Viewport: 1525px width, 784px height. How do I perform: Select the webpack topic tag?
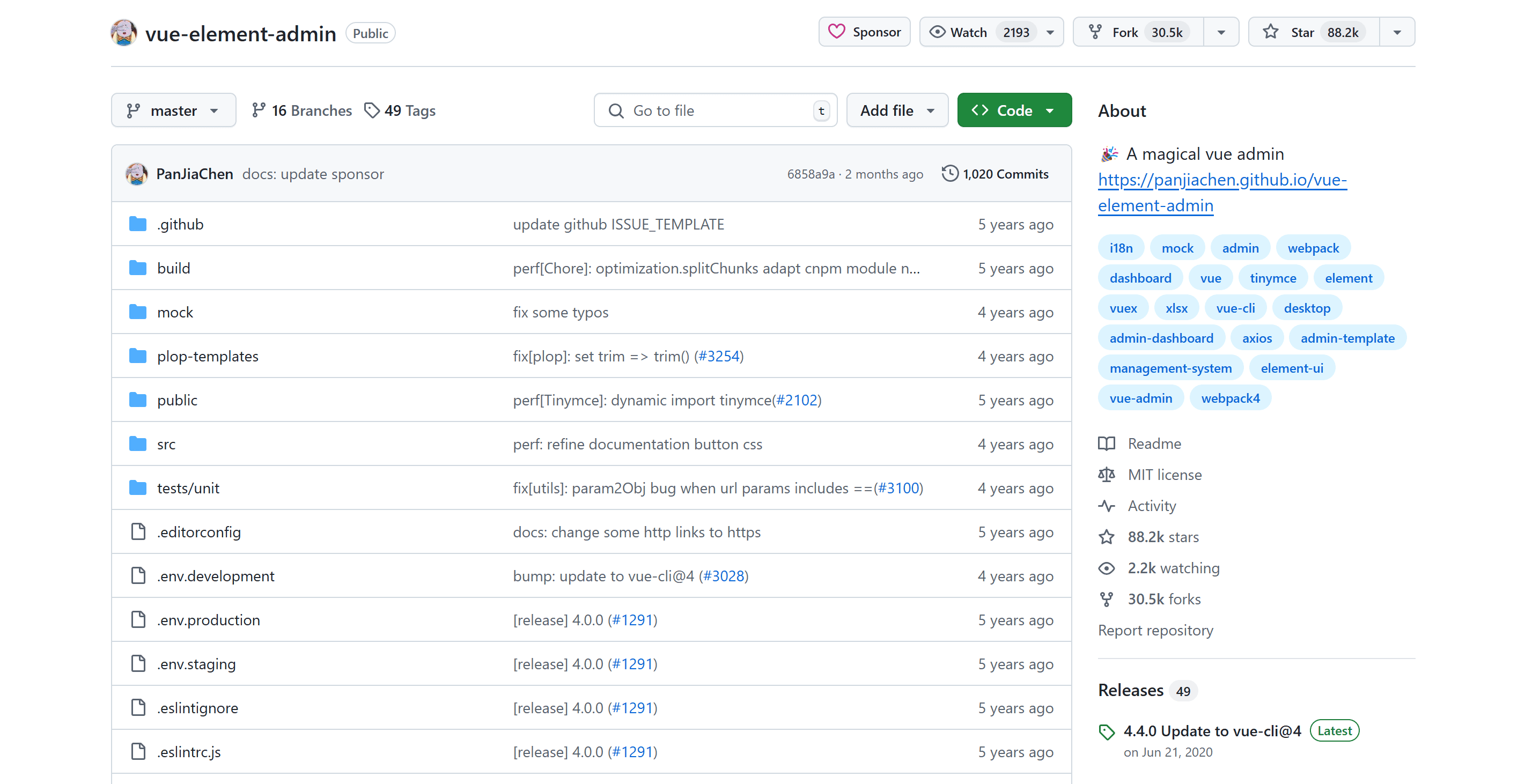(x=1313, y=248)
